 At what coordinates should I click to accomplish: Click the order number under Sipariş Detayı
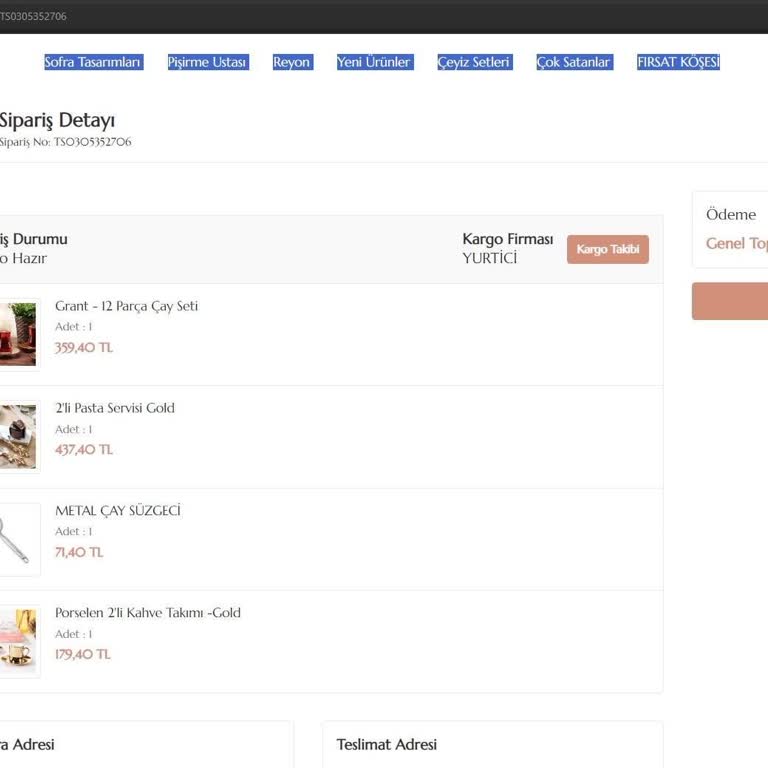[x=66, y=142]
